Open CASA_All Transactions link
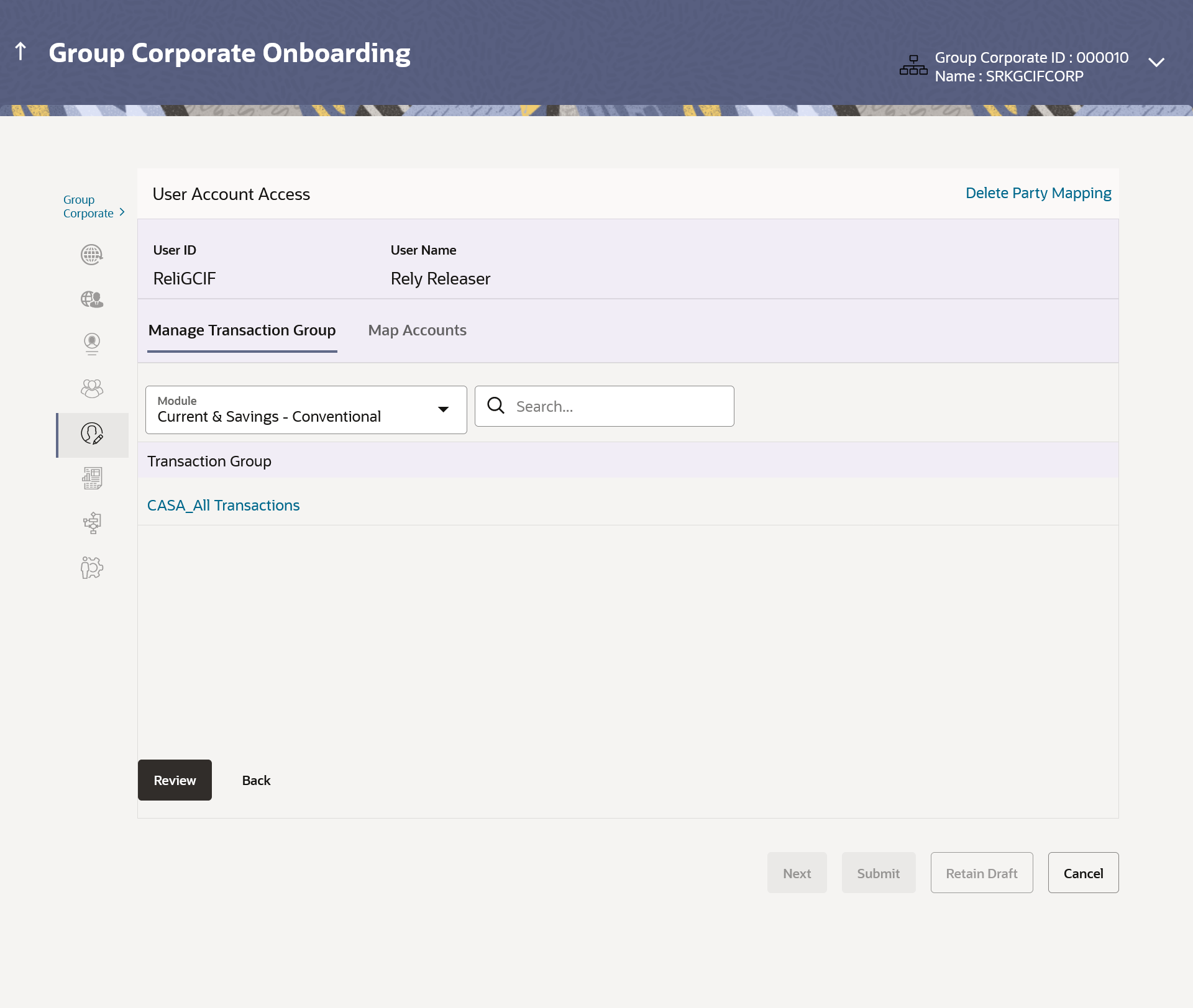 point(223,506)
